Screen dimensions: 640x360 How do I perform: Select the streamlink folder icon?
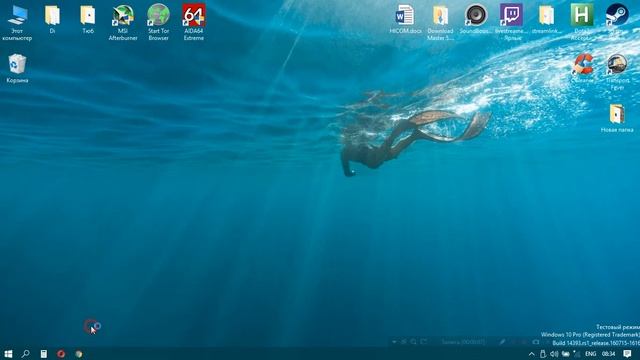546,19
